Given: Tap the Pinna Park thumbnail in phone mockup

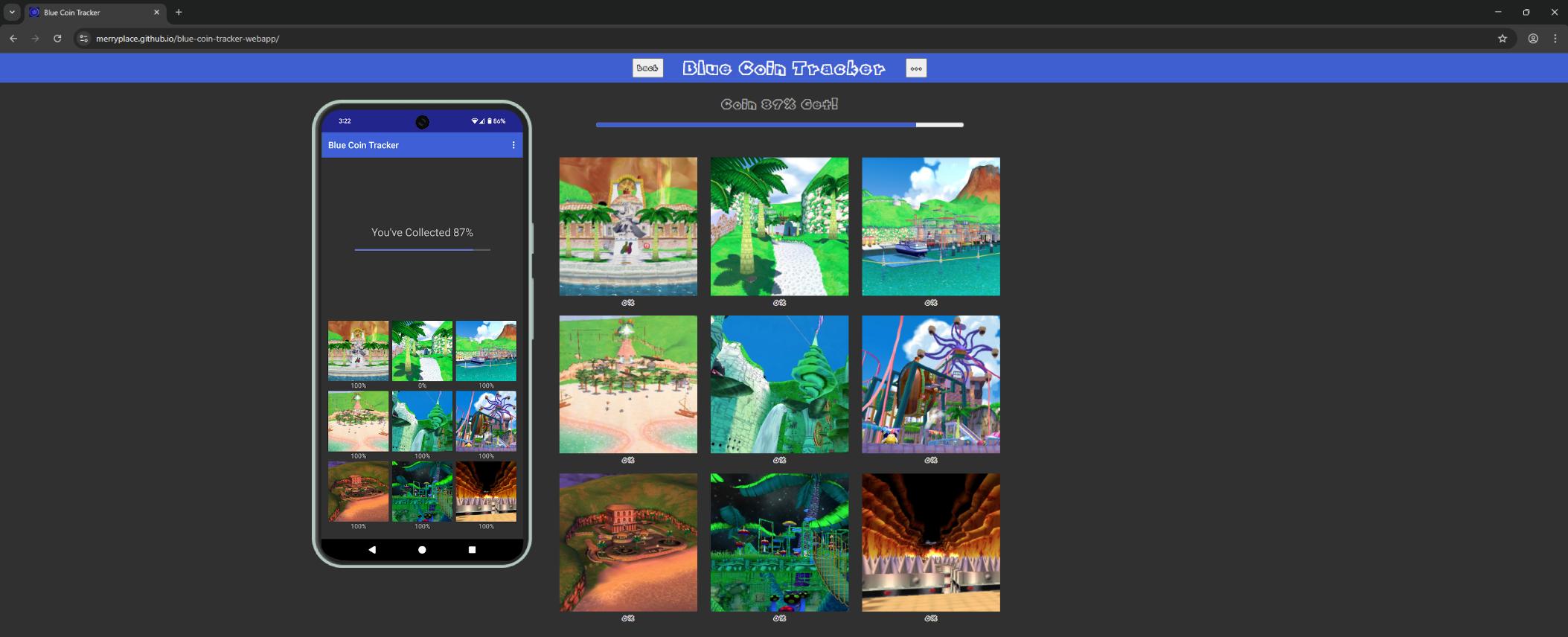Looking at the screenshot, I should (486, 421).
